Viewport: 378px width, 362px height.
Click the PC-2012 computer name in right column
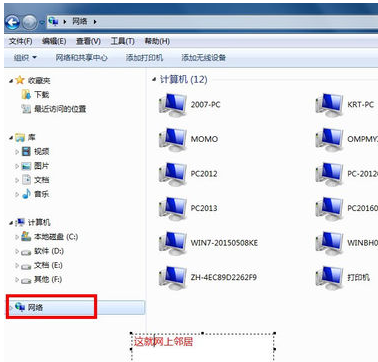click(362, 174)
